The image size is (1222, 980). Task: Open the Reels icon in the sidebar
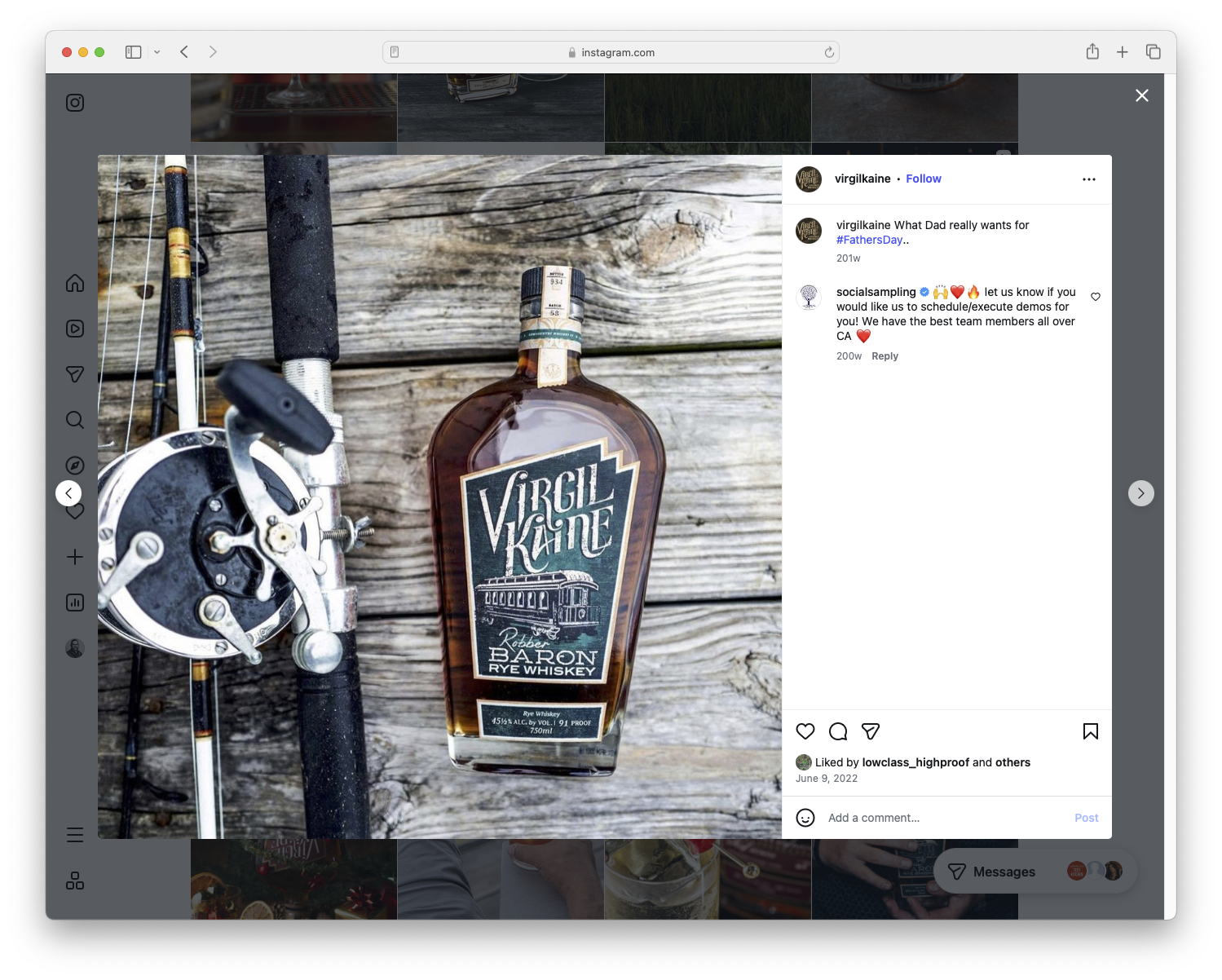[74, 329]
